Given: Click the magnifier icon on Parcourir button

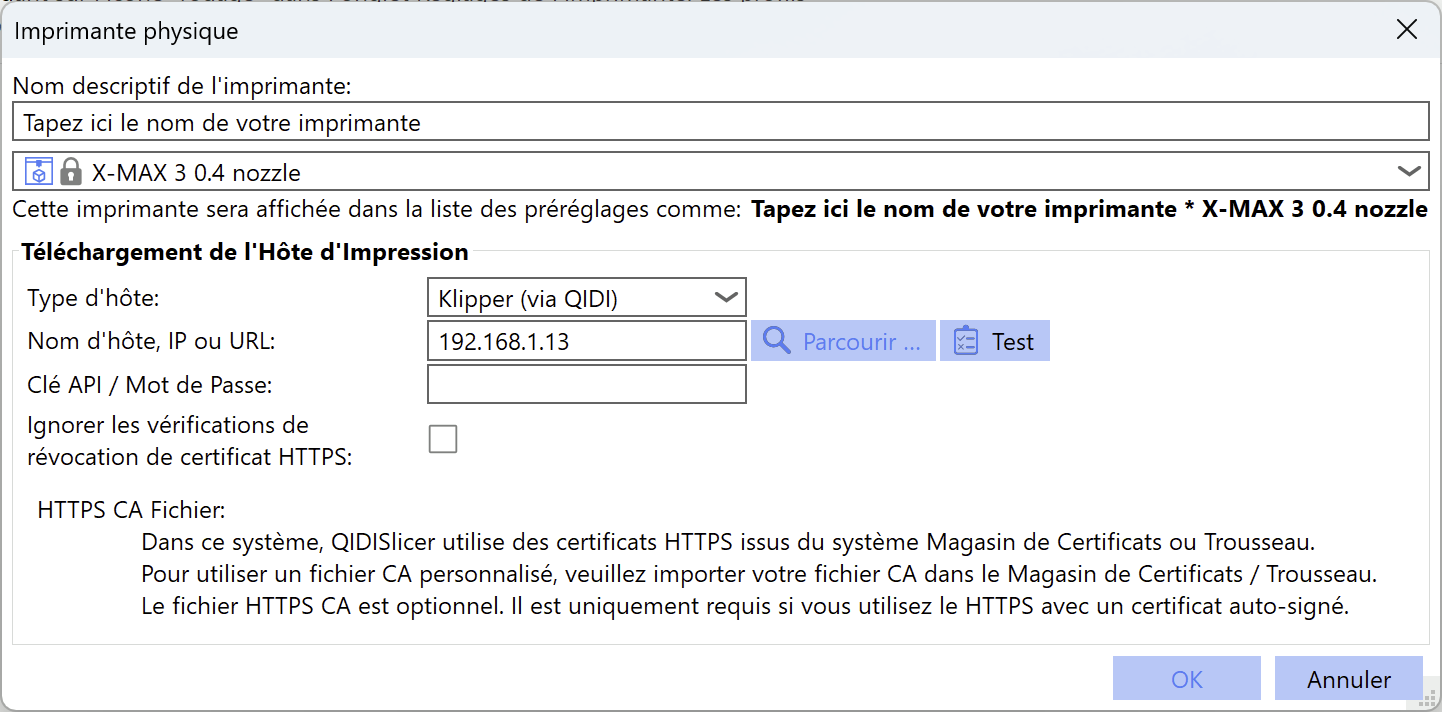Looking at the screenshot, I should pyautogui.click(x=777, y=341).
